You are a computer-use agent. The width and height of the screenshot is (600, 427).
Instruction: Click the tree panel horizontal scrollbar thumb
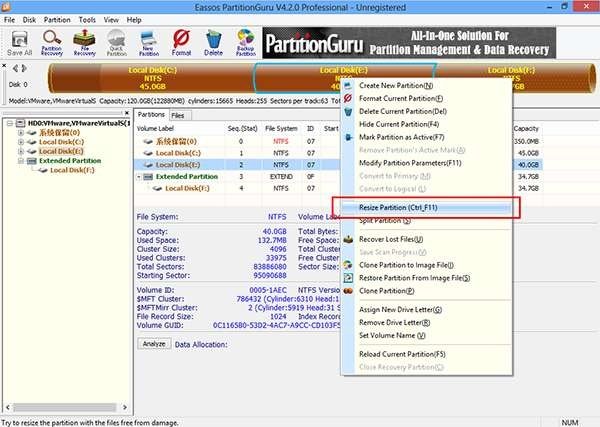click(x=64, y=407)
